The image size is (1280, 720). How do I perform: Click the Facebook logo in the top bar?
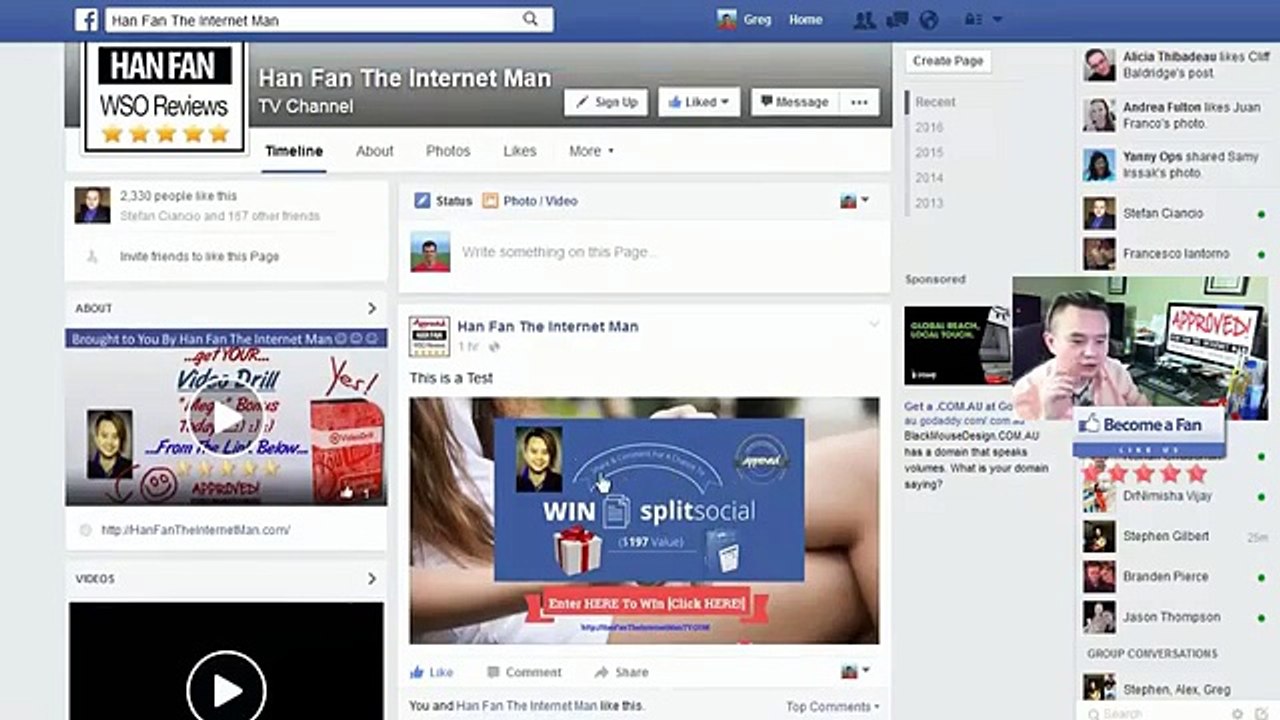point(86,20)
